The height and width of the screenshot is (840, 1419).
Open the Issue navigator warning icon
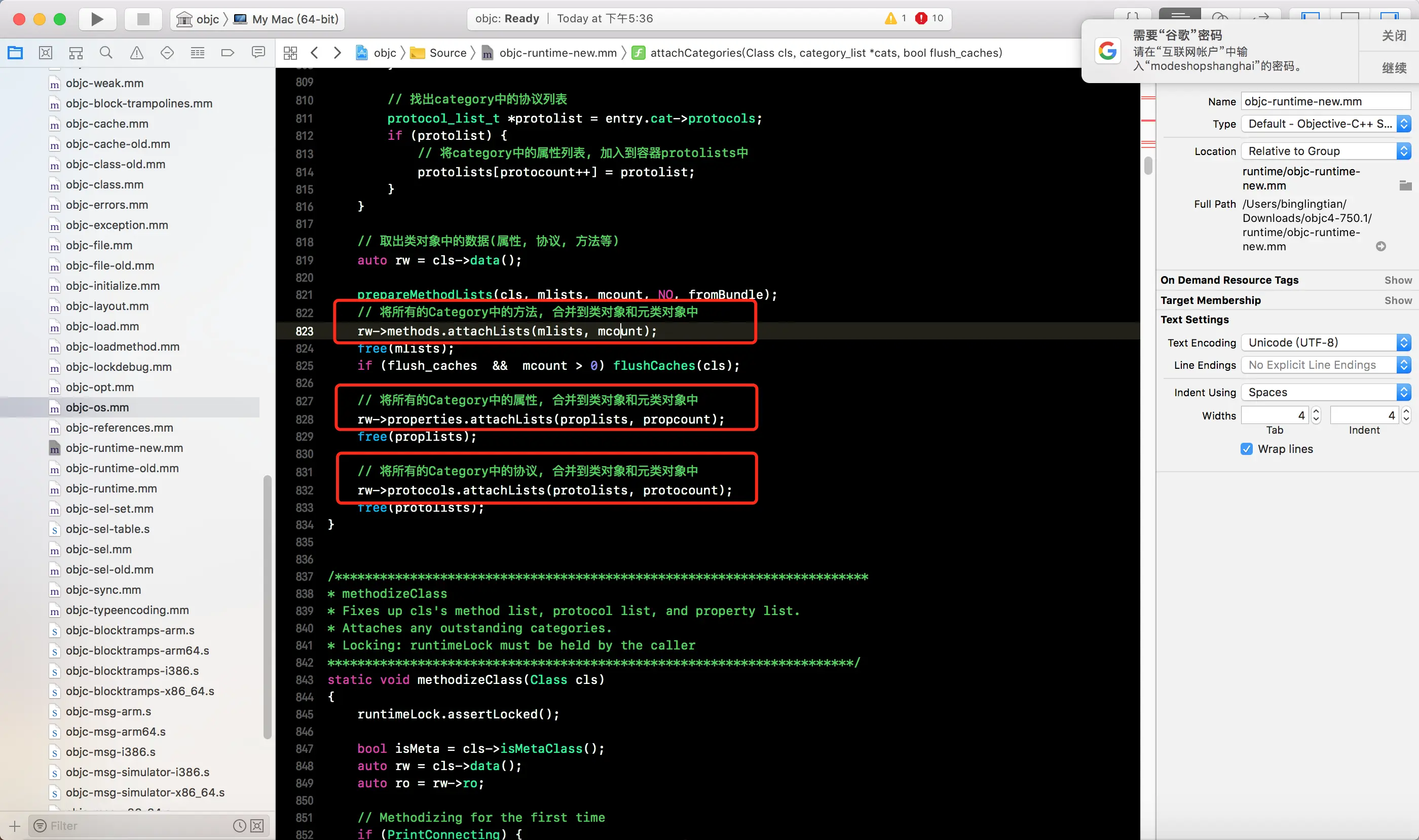[x=136, y=53]
